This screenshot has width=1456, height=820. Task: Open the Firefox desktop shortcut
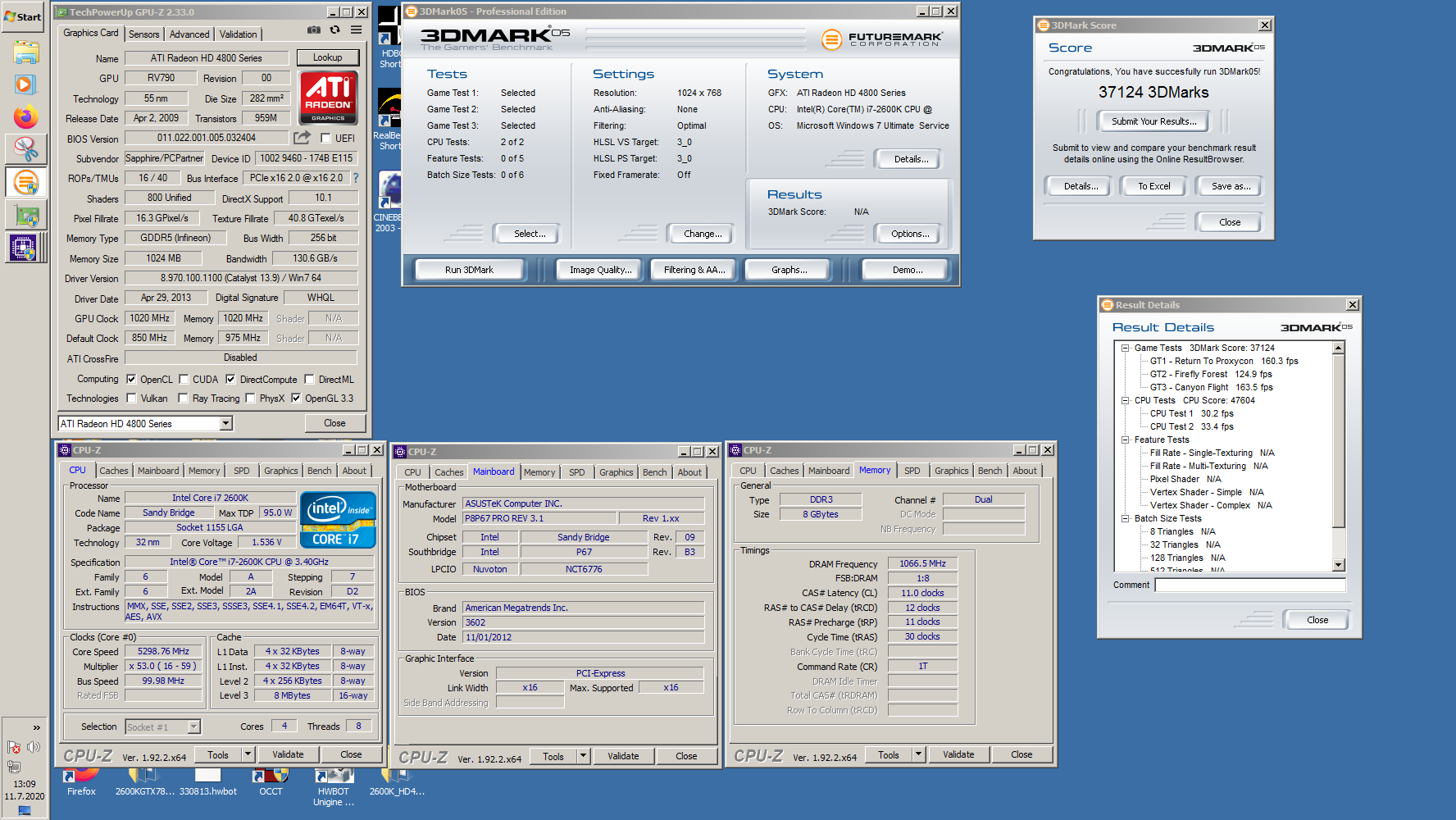(x=81, y=782)
